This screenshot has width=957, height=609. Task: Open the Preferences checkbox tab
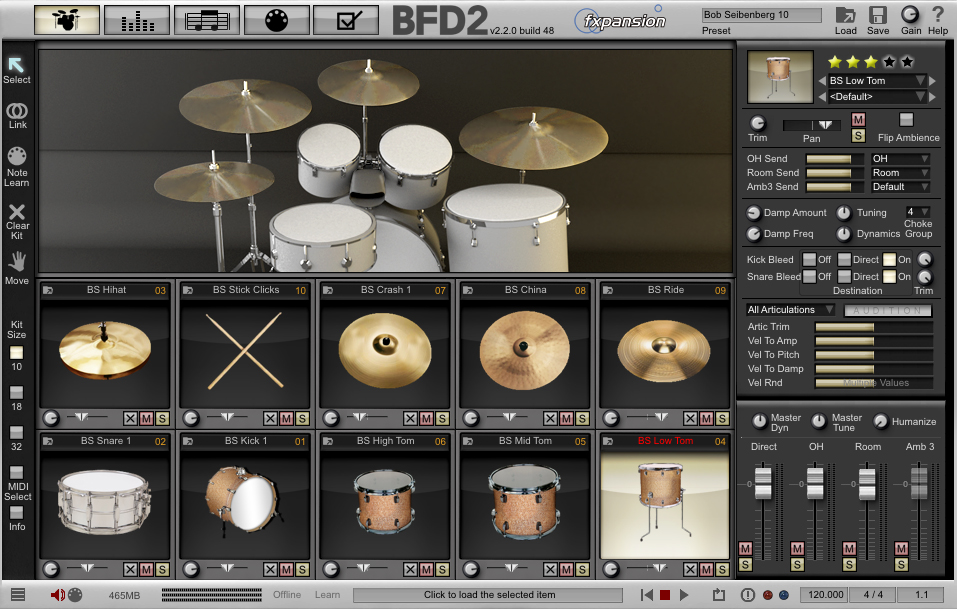coord(346,20)
